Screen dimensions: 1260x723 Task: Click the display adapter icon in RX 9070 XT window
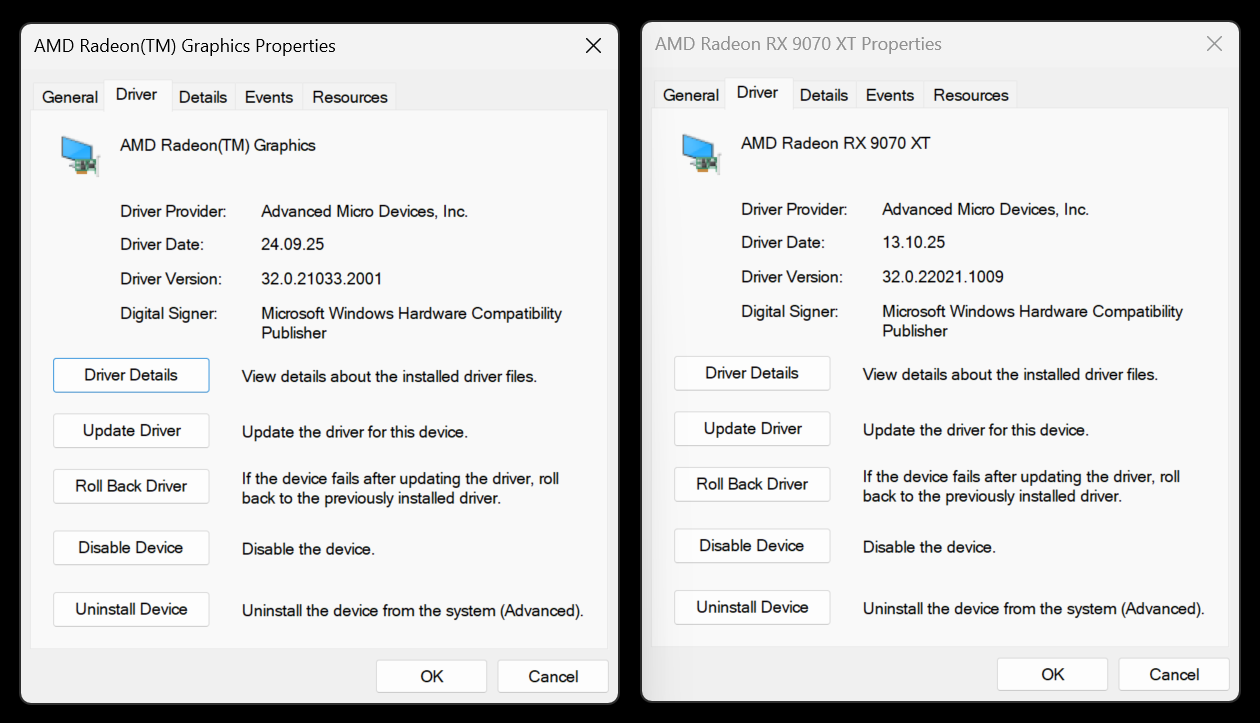[x=701, y=153]
